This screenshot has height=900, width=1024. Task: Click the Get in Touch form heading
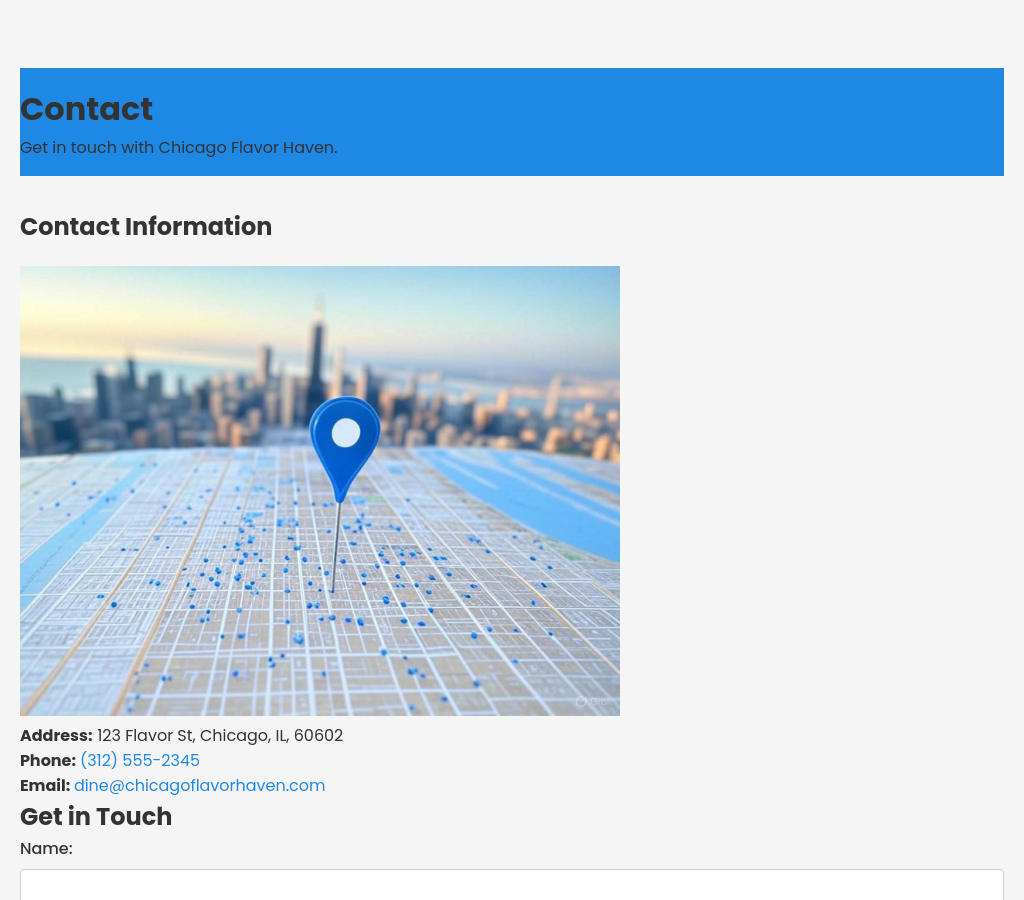pos(96,817)
